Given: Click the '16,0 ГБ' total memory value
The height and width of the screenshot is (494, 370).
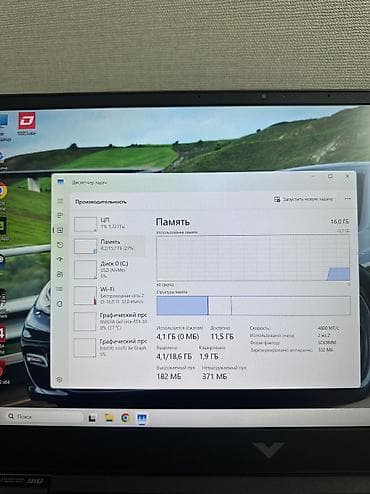Looking at the screenshot, I should pyautogui.click(x=339, y=221).
